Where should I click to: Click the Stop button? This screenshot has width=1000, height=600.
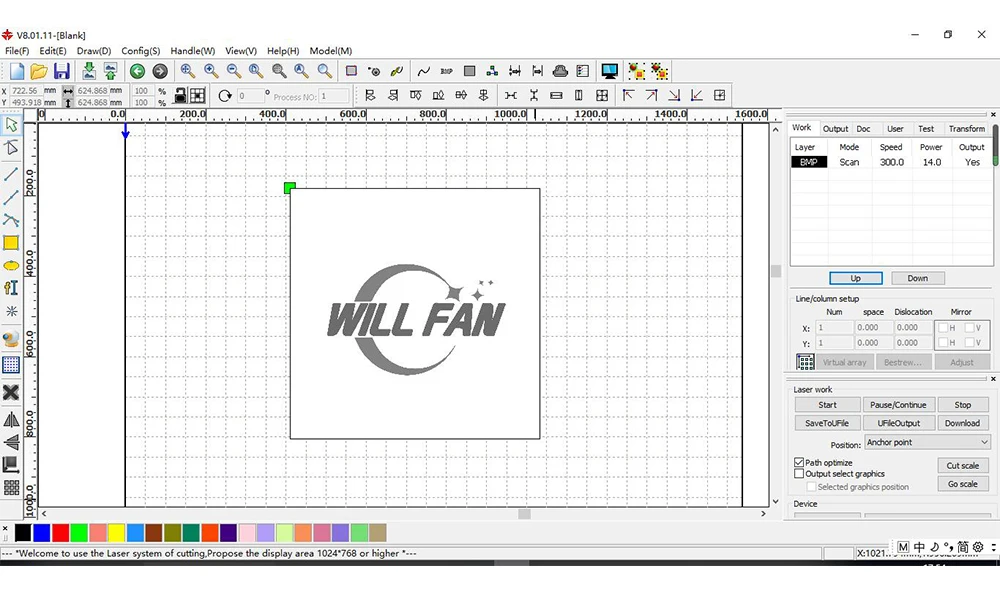[962, 405]
